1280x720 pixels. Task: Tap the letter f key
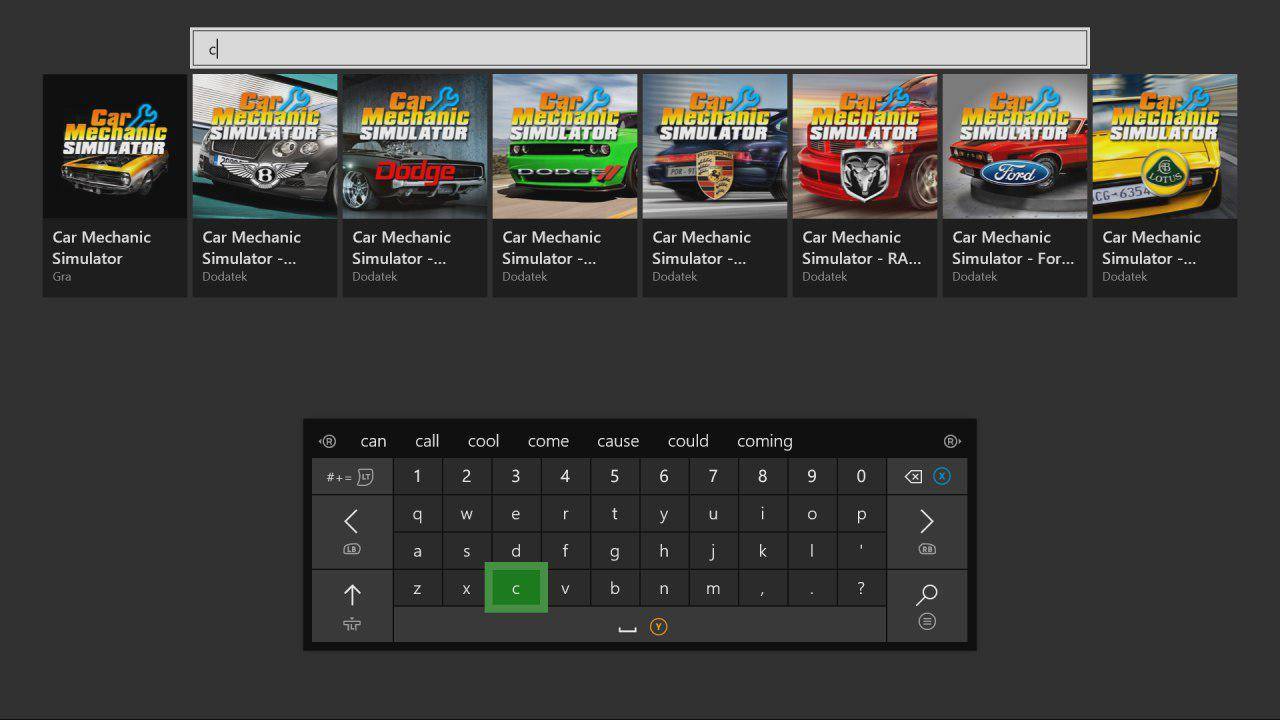(565, 551)
